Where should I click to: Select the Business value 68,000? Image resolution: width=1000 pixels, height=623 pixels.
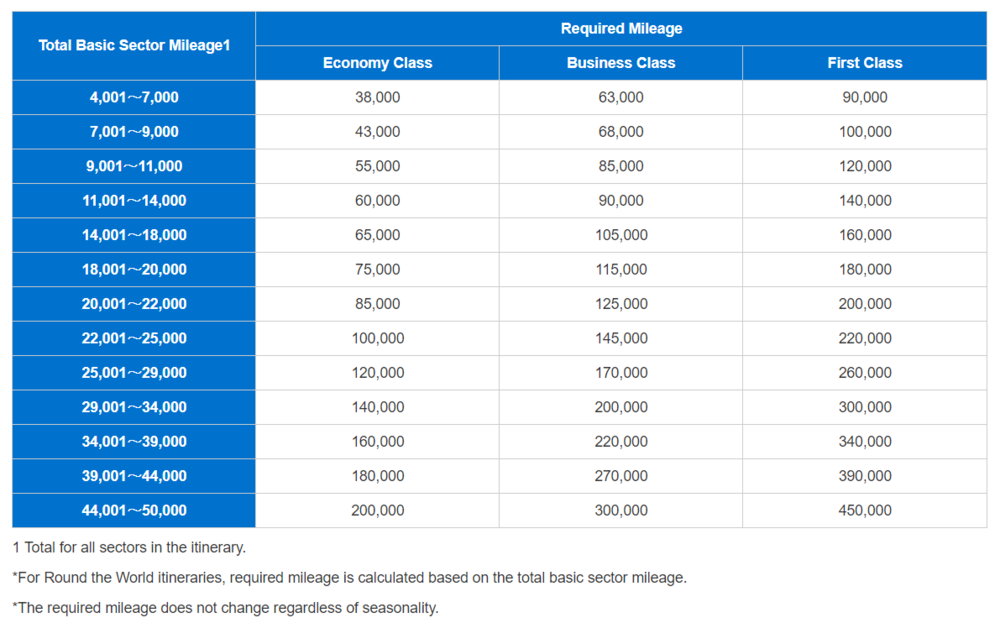621,132
